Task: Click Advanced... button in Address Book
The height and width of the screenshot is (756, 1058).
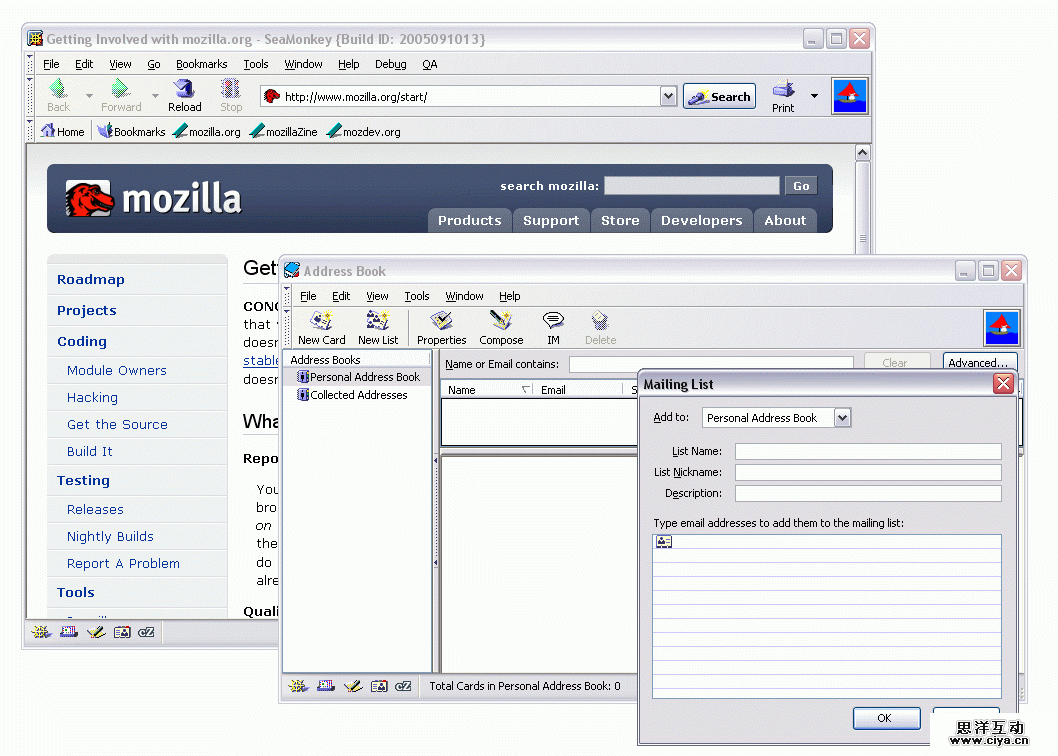Action: pyautogui.click(x=978, y=362)
